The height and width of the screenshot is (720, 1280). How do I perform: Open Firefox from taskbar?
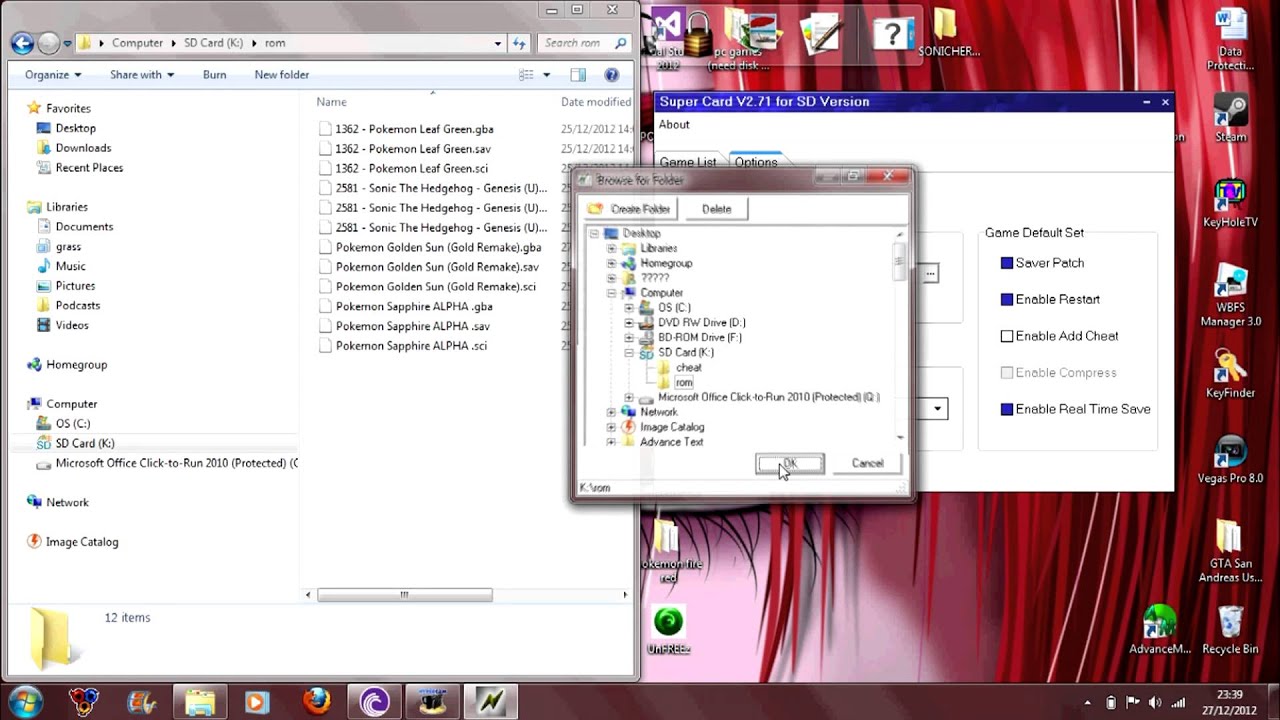tap(316, 701)
